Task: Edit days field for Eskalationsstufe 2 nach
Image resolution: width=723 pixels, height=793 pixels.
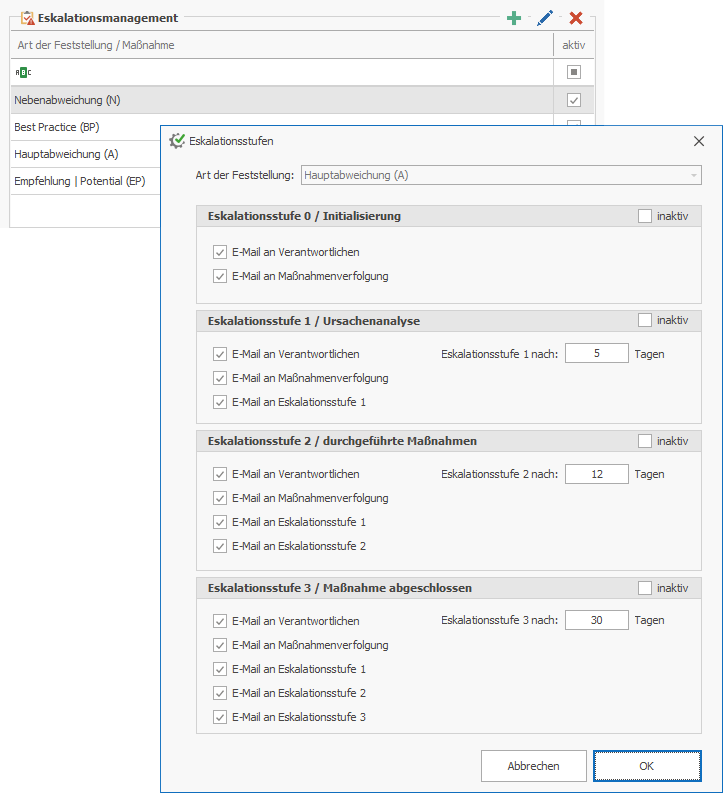Action: [597, 474]
